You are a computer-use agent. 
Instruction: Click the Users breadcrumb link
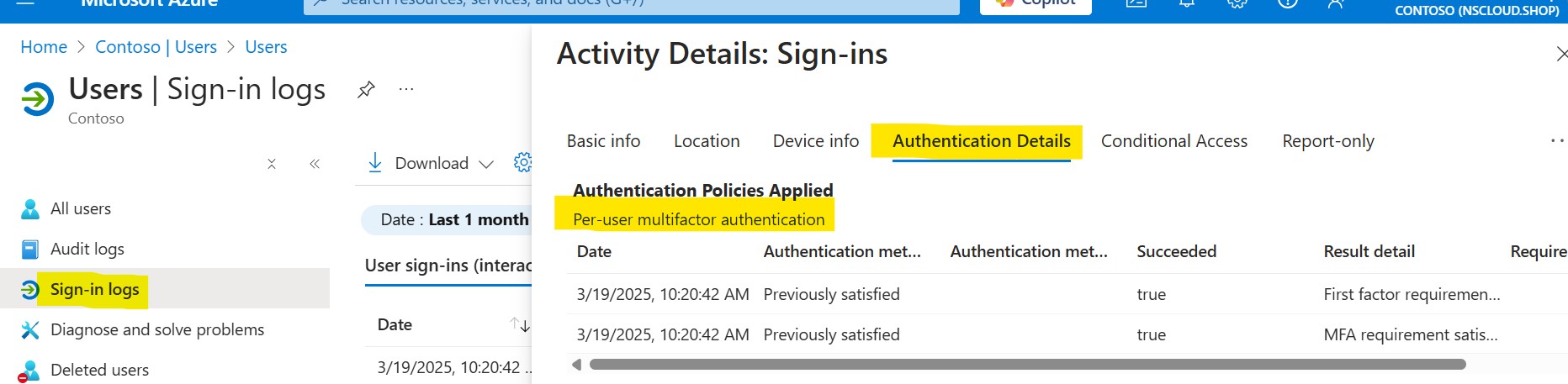tap(266, 47)
